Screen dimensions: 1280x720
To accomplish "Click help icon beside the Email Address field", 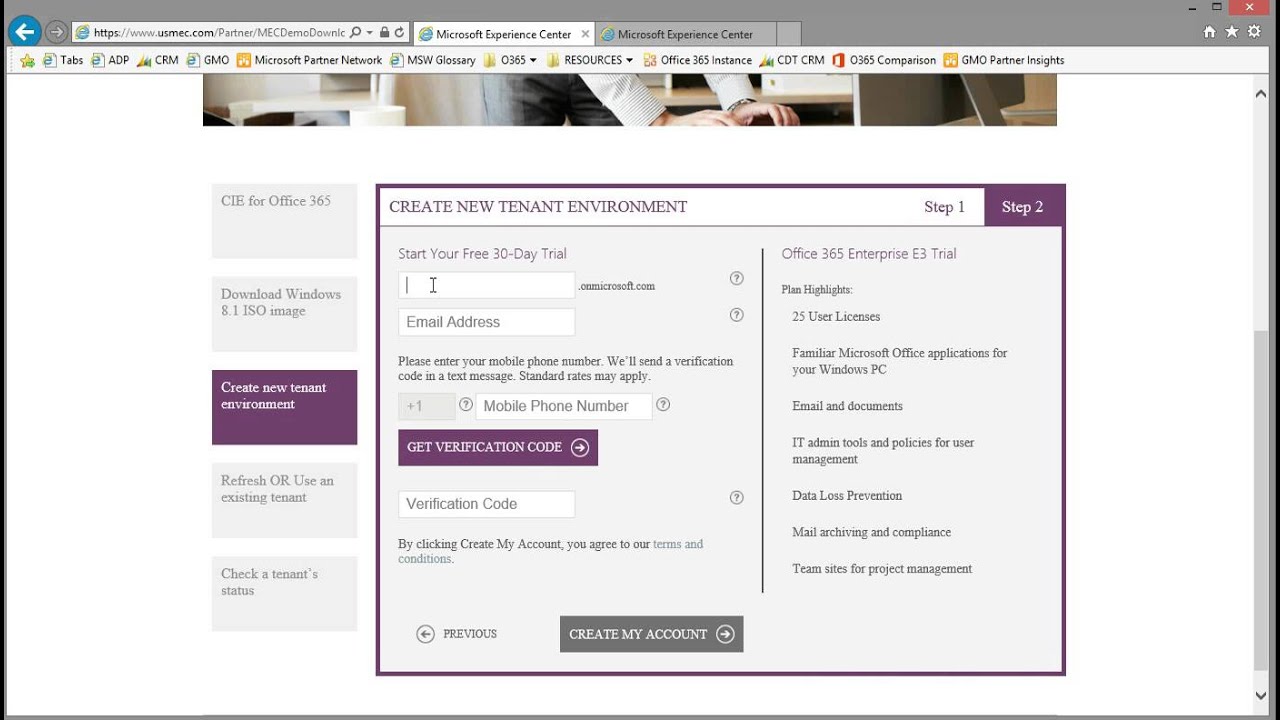I will (737, 315).
